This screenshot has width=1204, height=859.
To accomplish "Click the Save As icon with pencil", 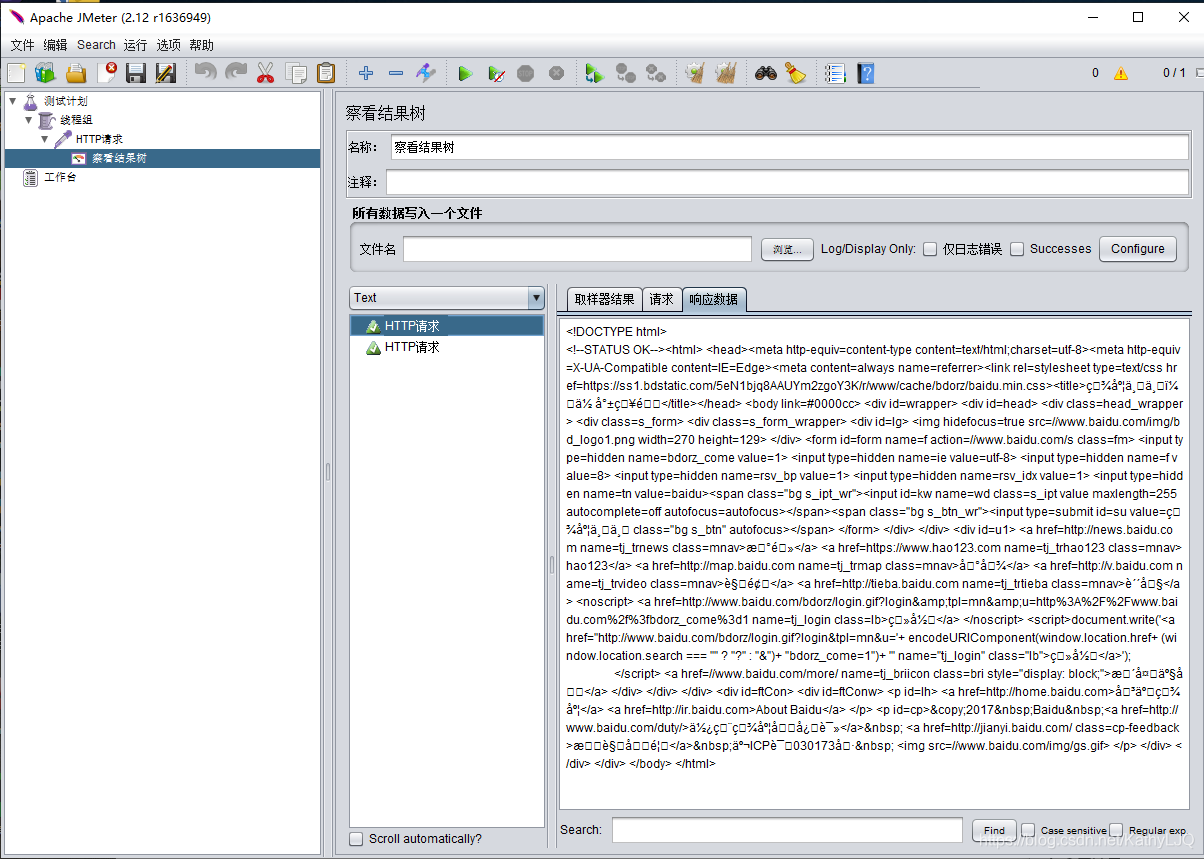I will [166, 73].
